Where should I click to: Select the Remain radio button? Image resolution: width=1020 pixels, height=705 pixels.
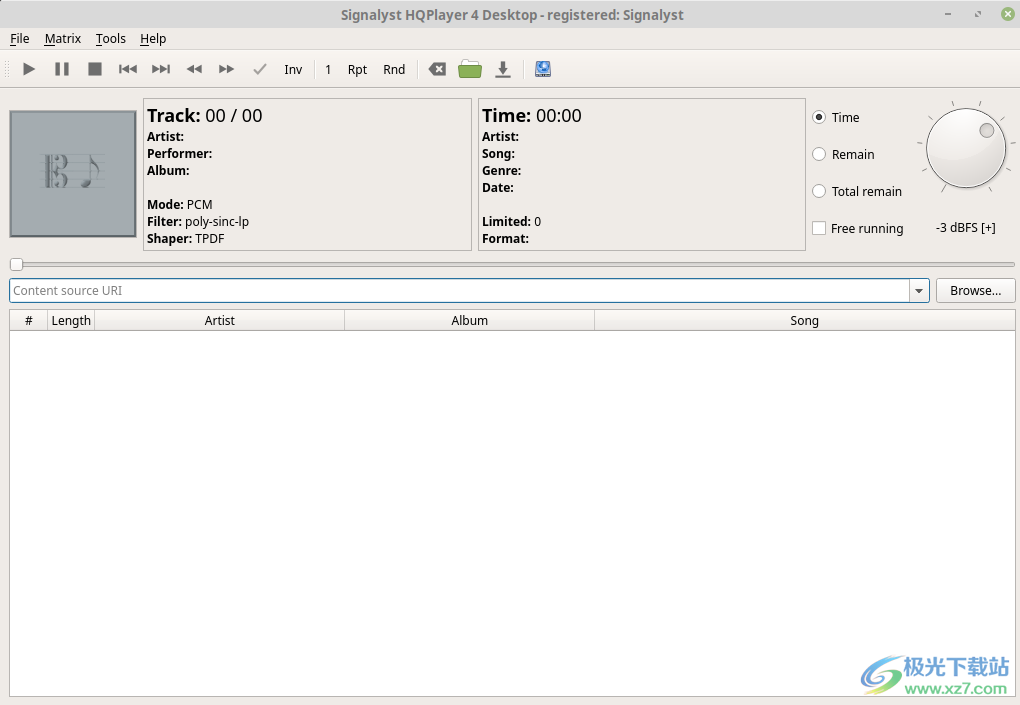[x=819, y=154]
